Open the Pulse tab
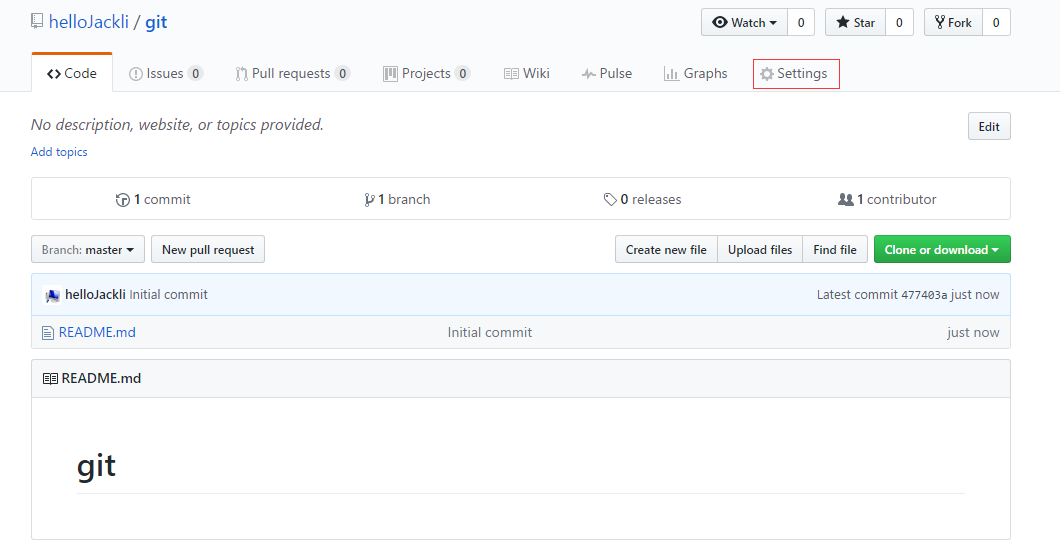Image resolution: width=1060 pixels, height=544 pixels. (x=606, y=74)
